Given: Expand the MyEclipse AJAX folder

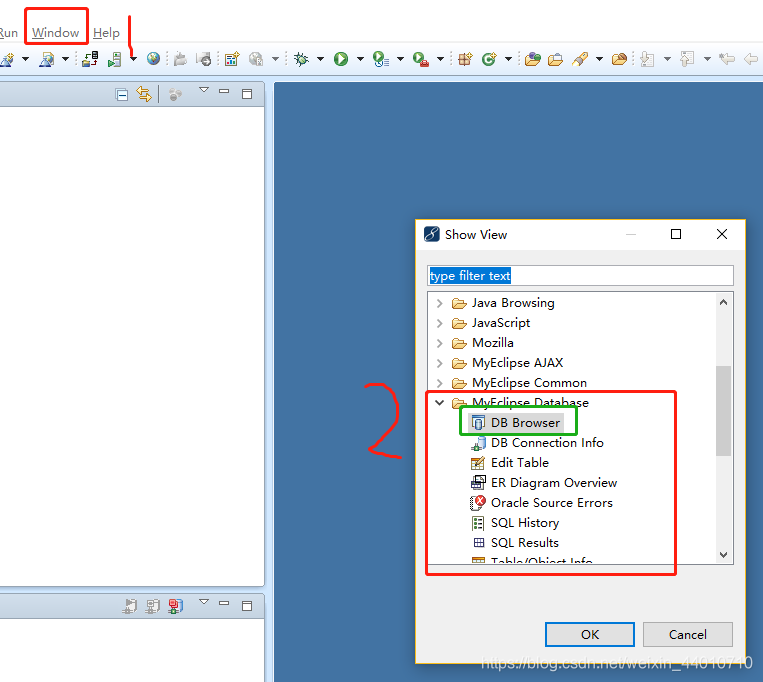Looking at the screenshot, I should coord(439,363).
